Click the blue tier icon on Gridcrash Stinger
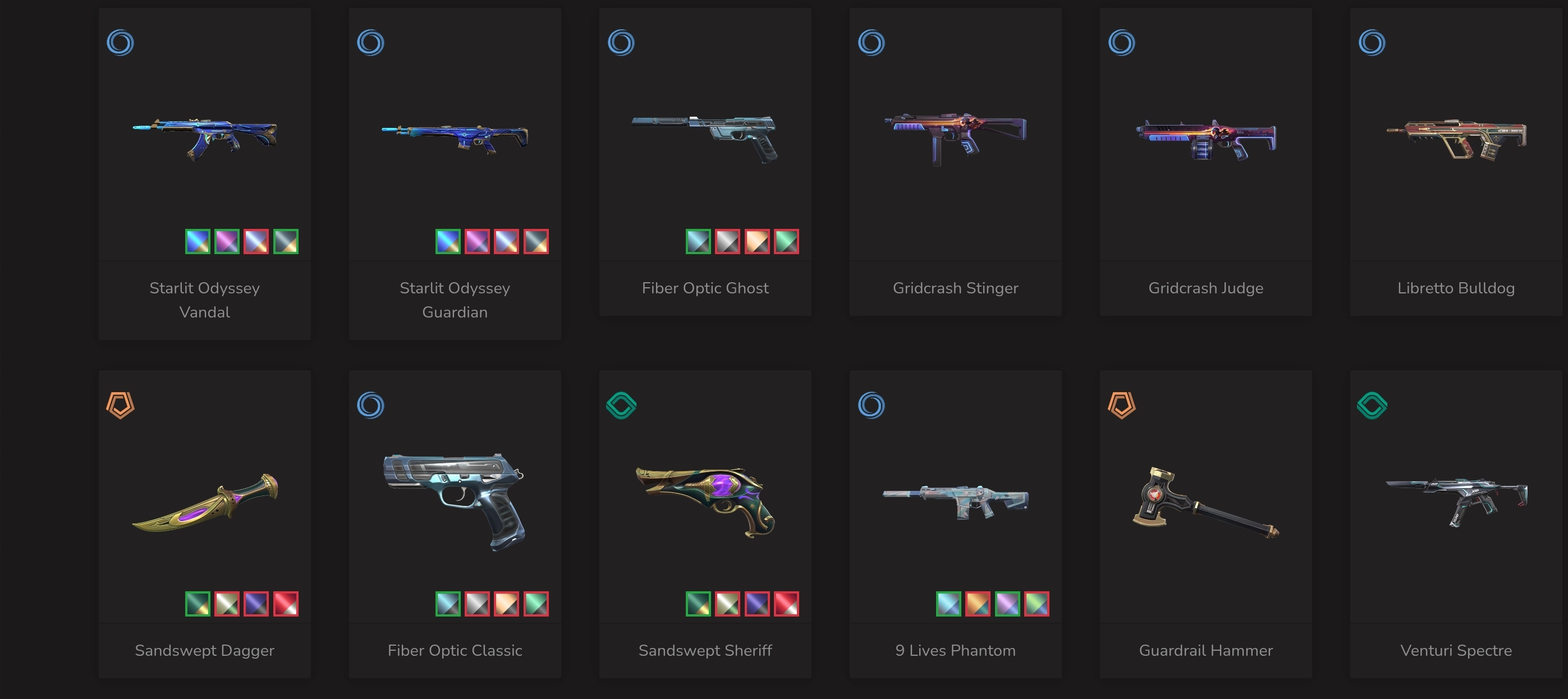Screen dimensions: 1568x699 [871, 43]
